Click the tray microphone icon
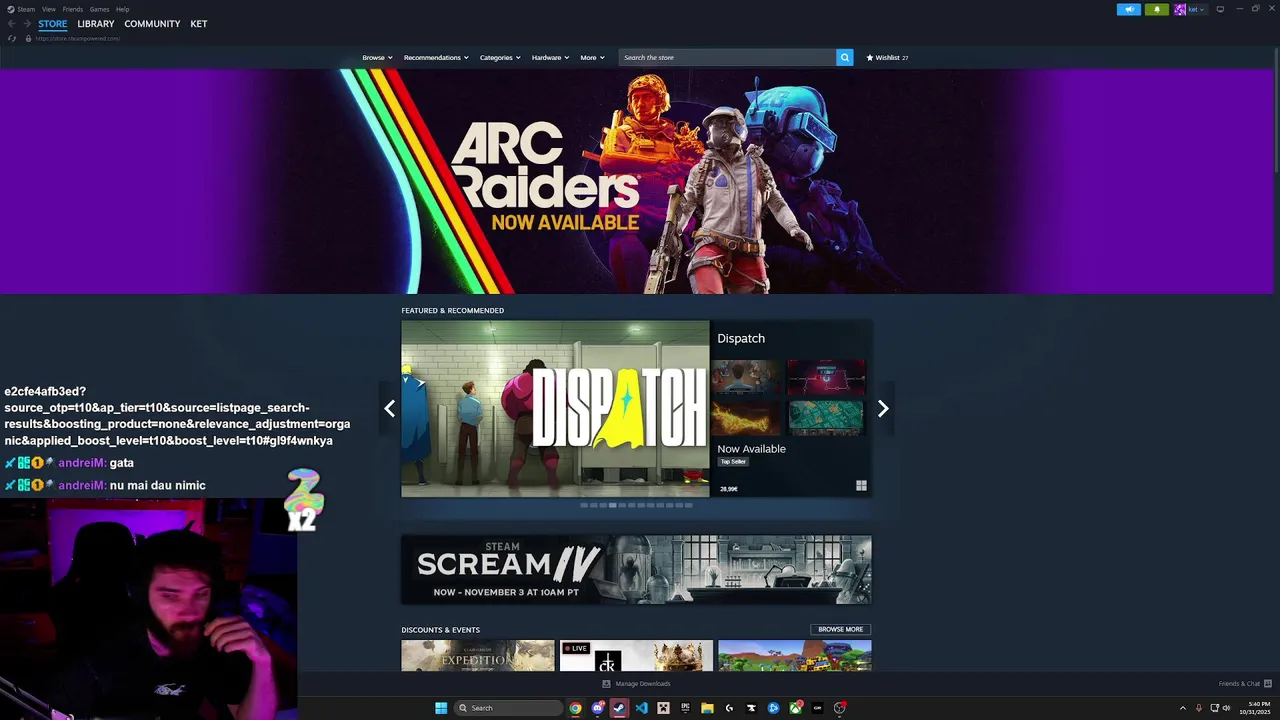 pos(1199,708)
